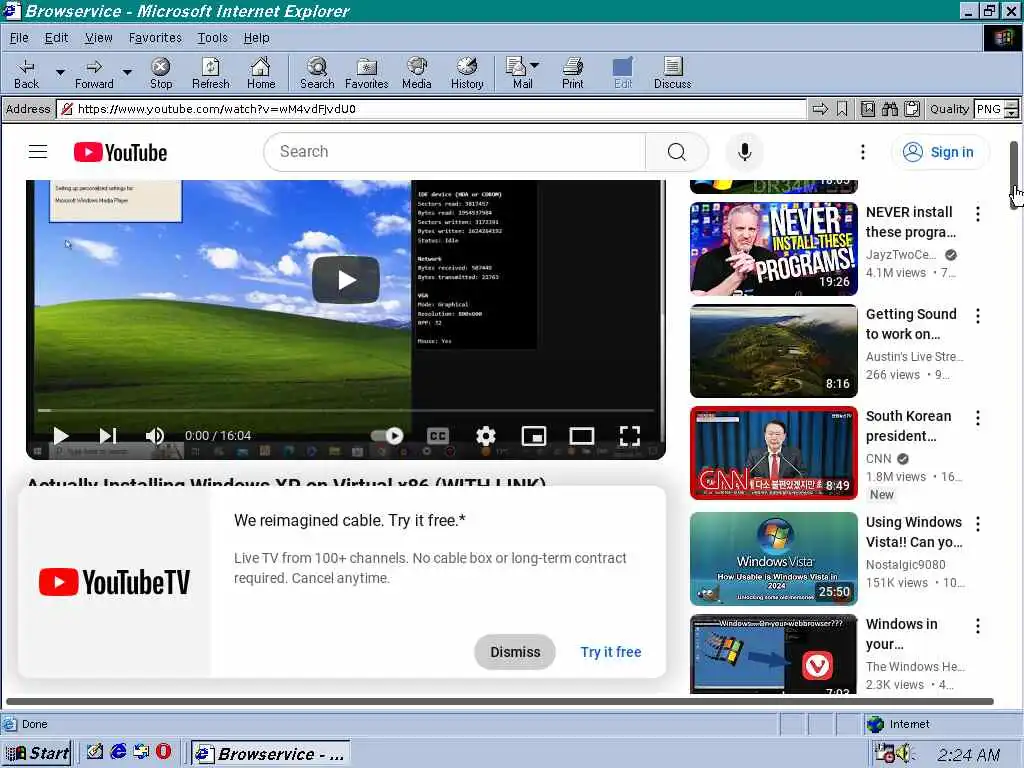
Task: Open the YouTube hamburger guide menu
Action: (x=38, y=152)
